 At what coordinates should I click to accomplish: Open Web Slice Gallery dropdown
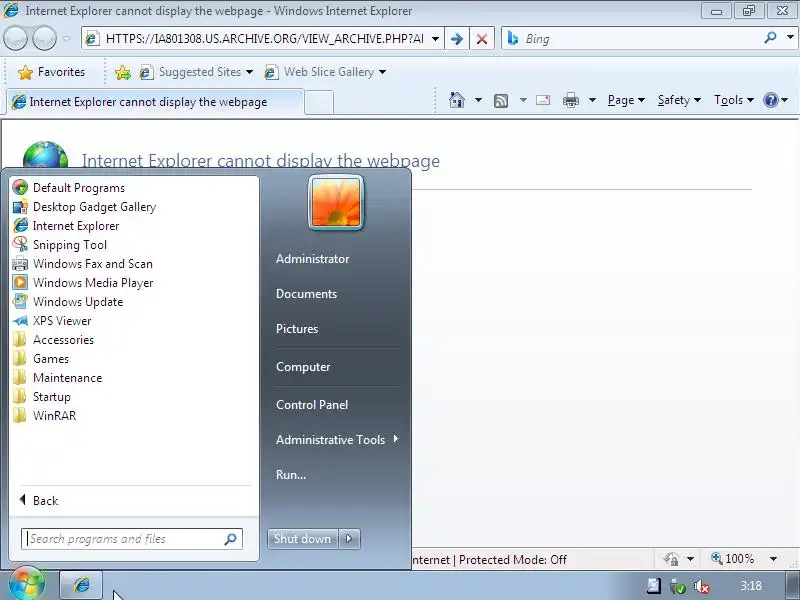pos(325,72)
